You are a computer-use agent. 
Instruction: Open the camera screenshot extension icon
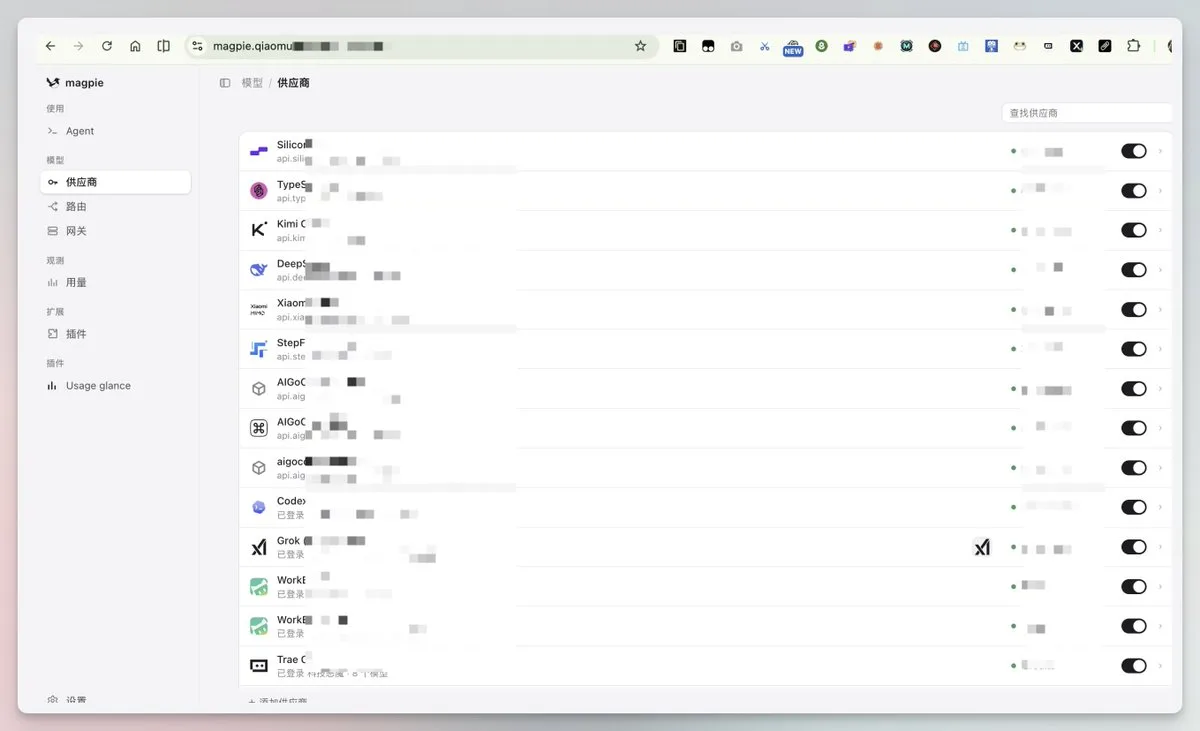[737, 46]
